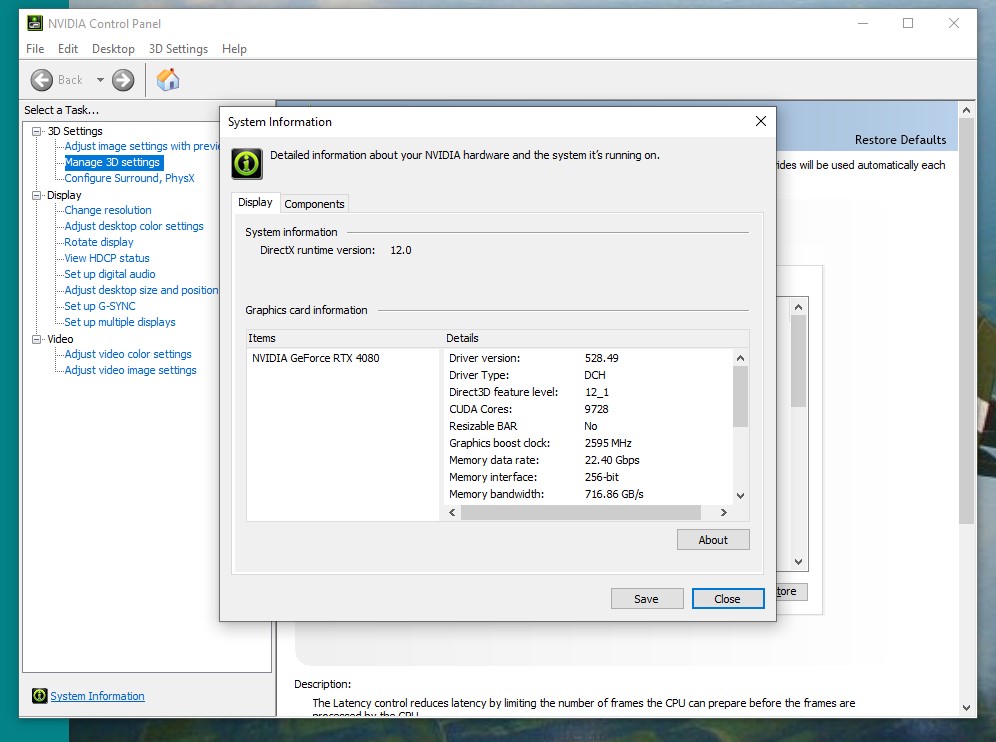Open Adjust video image settings

point(130,370)
